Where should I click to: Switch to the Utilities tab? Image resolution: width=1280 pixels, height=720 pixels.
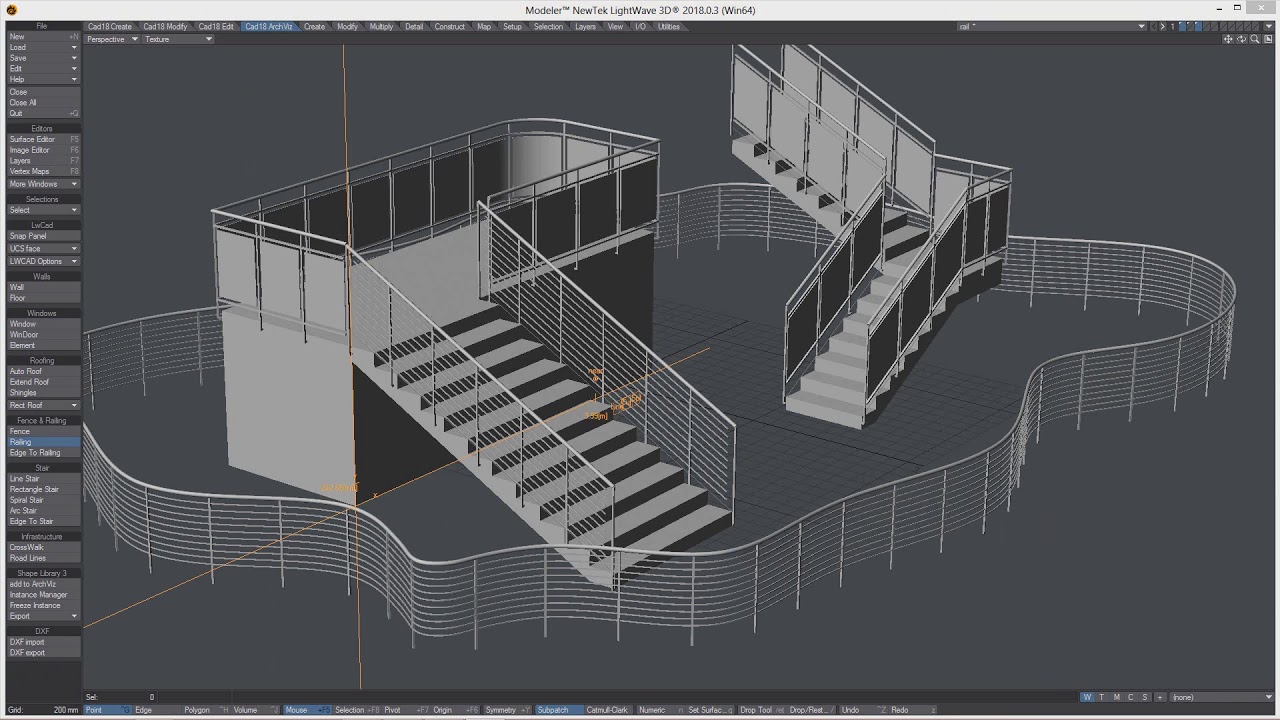669,27
